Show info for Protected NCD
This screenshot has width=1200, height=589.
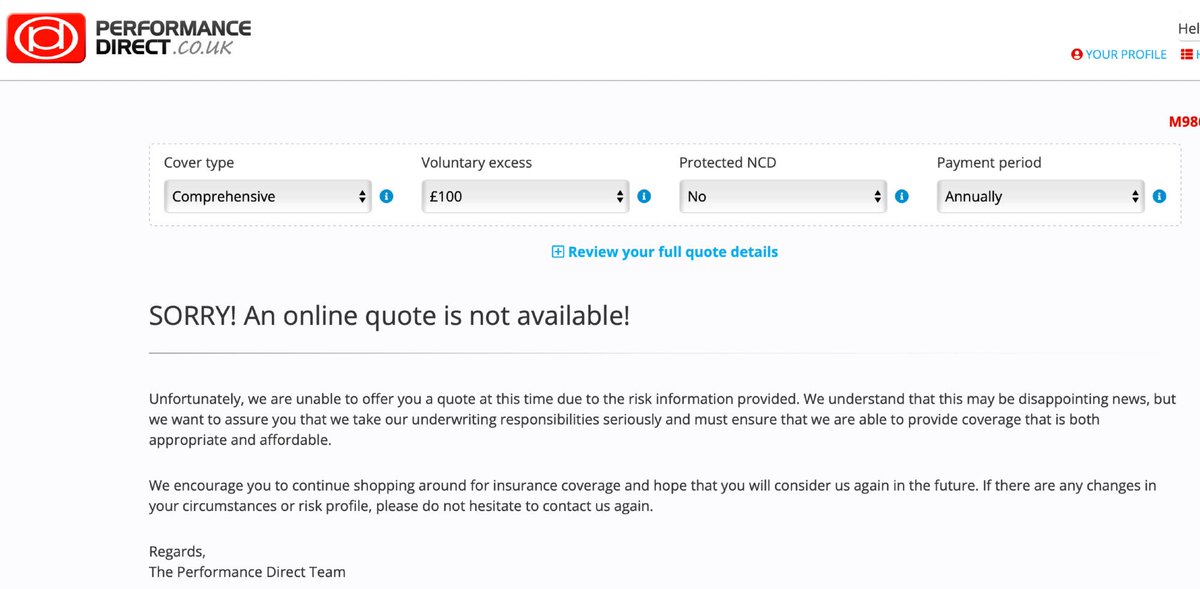[902, 197]
